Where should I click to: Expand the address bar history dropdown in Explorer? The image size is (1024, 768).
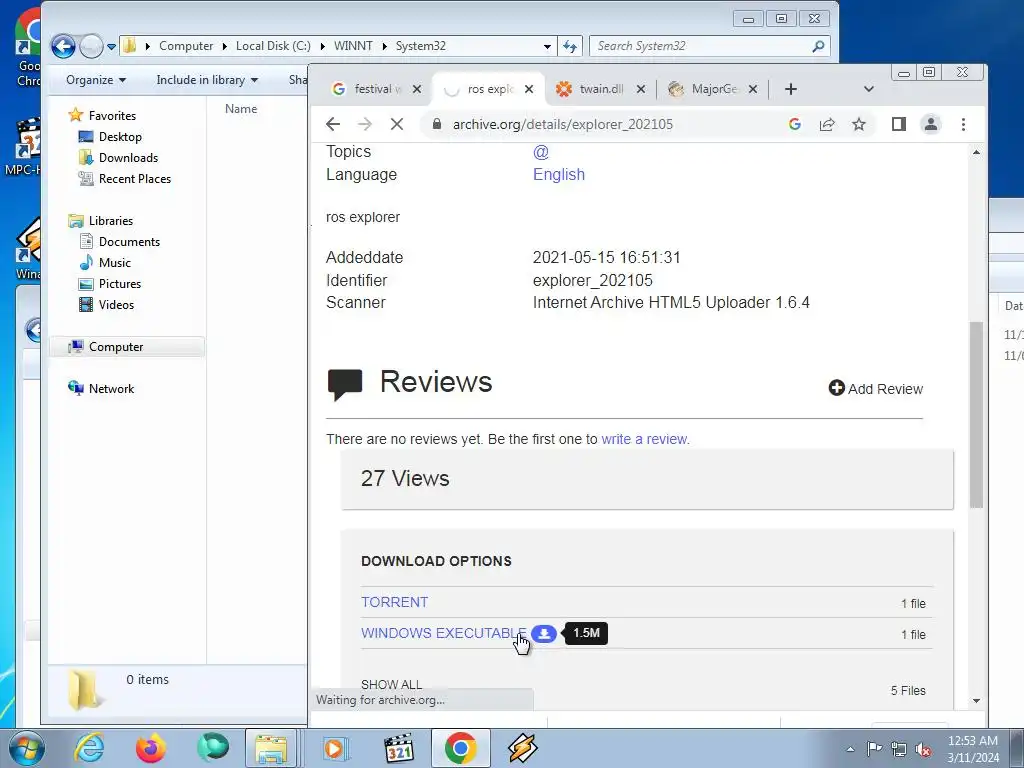[x=547, y=46]
